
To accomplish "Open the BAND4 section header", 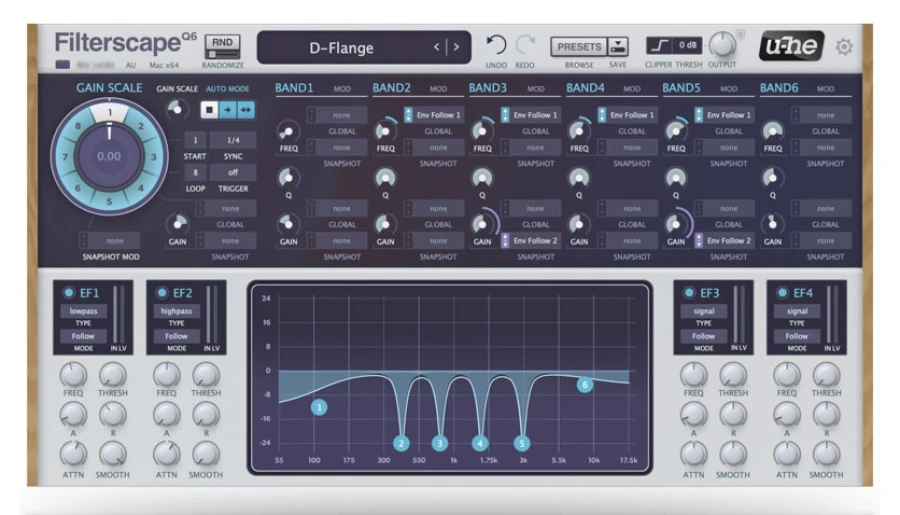I will [585, 88].
